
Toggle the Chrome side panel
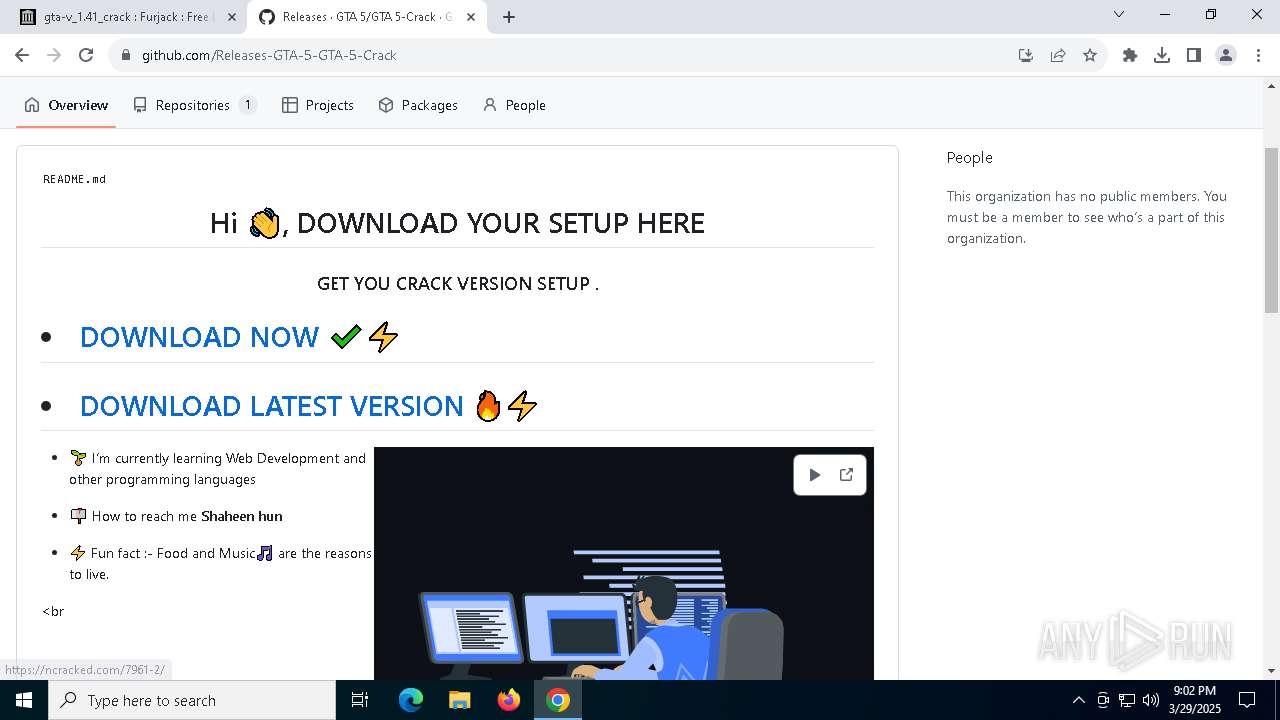(1194, 55)
